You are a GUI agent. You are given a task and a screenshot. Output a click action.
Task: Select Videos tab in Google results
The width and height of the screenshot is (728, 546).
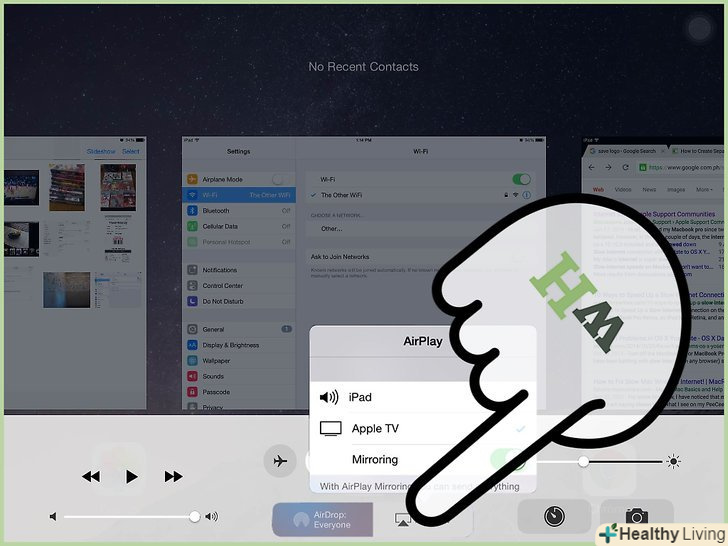(x=623, y=190)
